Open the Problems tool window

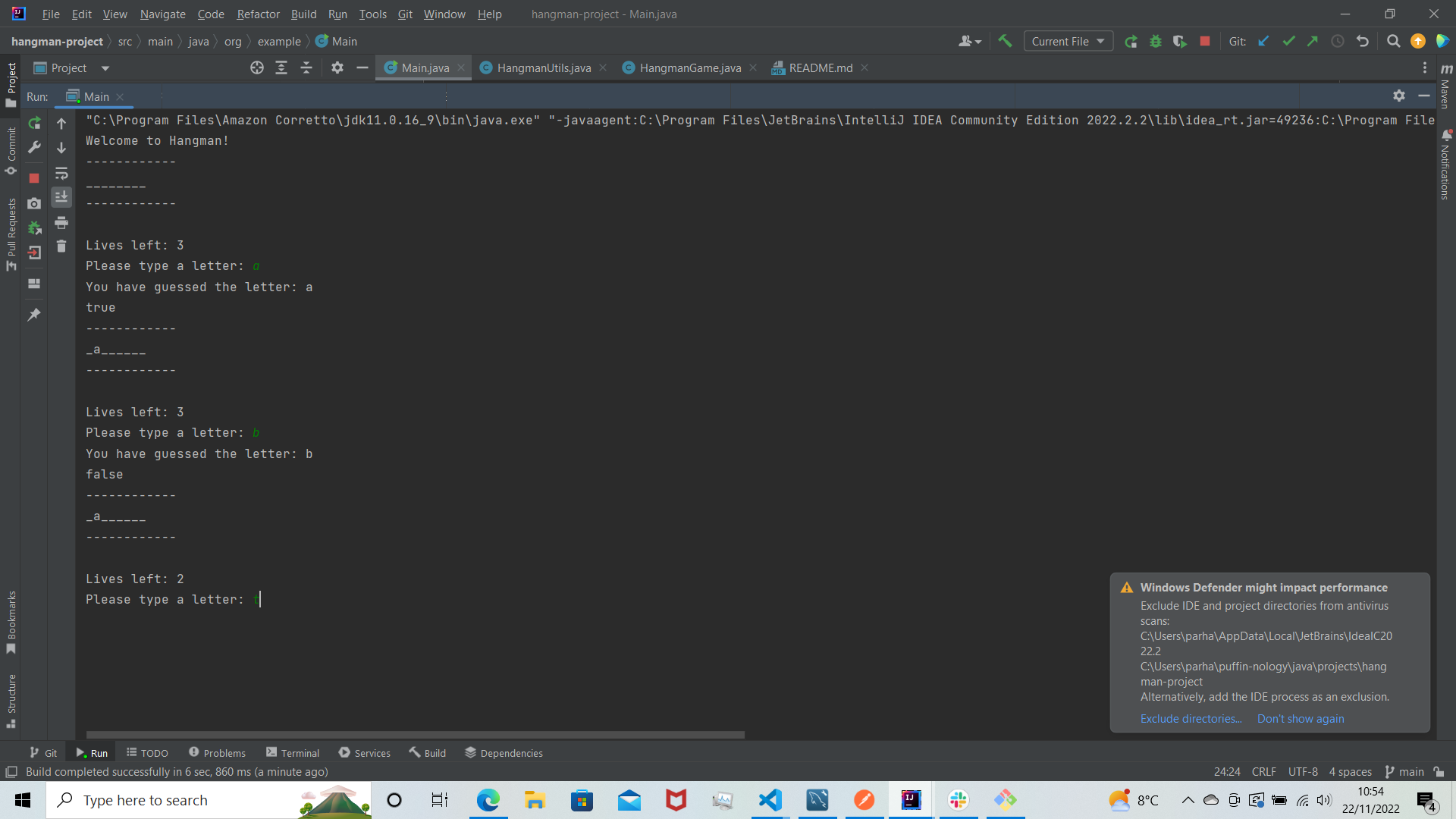pyautogui.click(x=217, y=753)
